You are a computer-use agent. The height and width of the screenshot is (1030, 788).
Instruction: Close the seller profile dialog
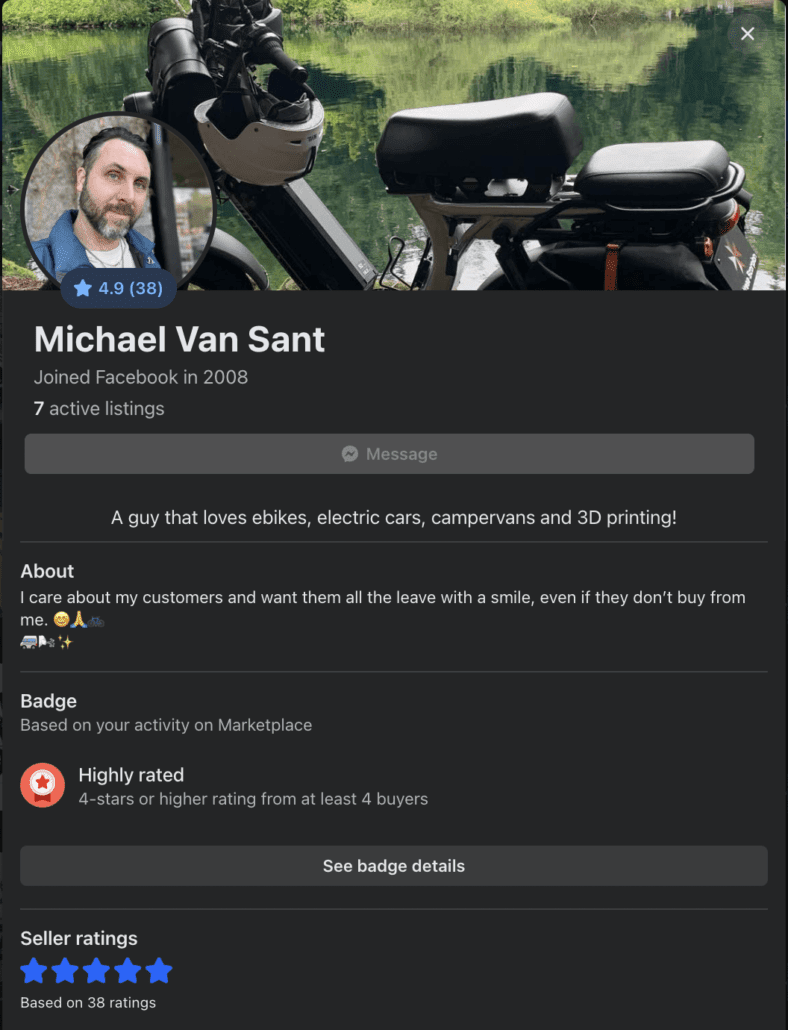tap(747, 34)
